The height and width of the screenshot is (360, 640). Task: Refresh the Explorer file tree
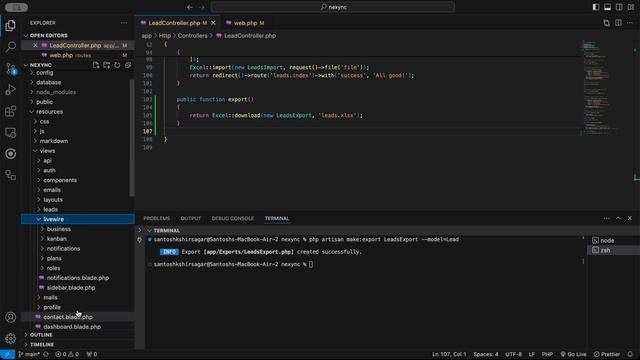(x=117, y=65)
